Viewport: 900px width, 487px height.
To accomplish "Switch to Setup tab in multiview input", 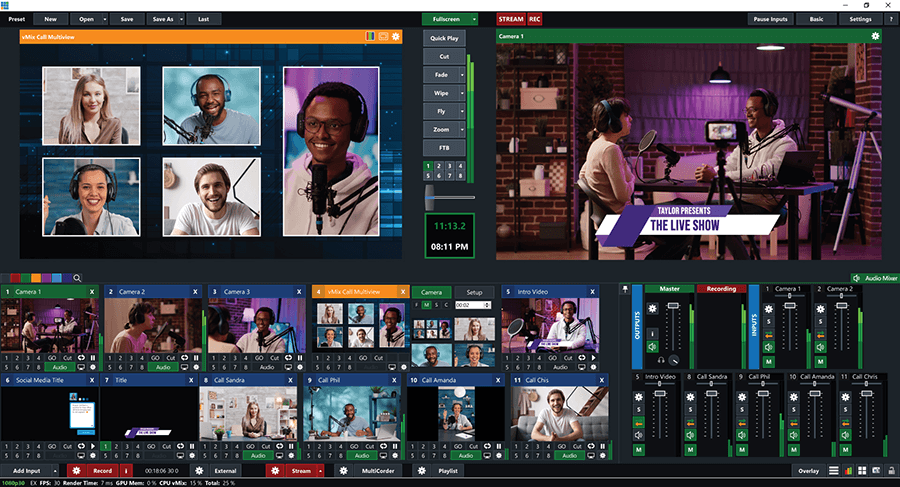I will point(475,292).
